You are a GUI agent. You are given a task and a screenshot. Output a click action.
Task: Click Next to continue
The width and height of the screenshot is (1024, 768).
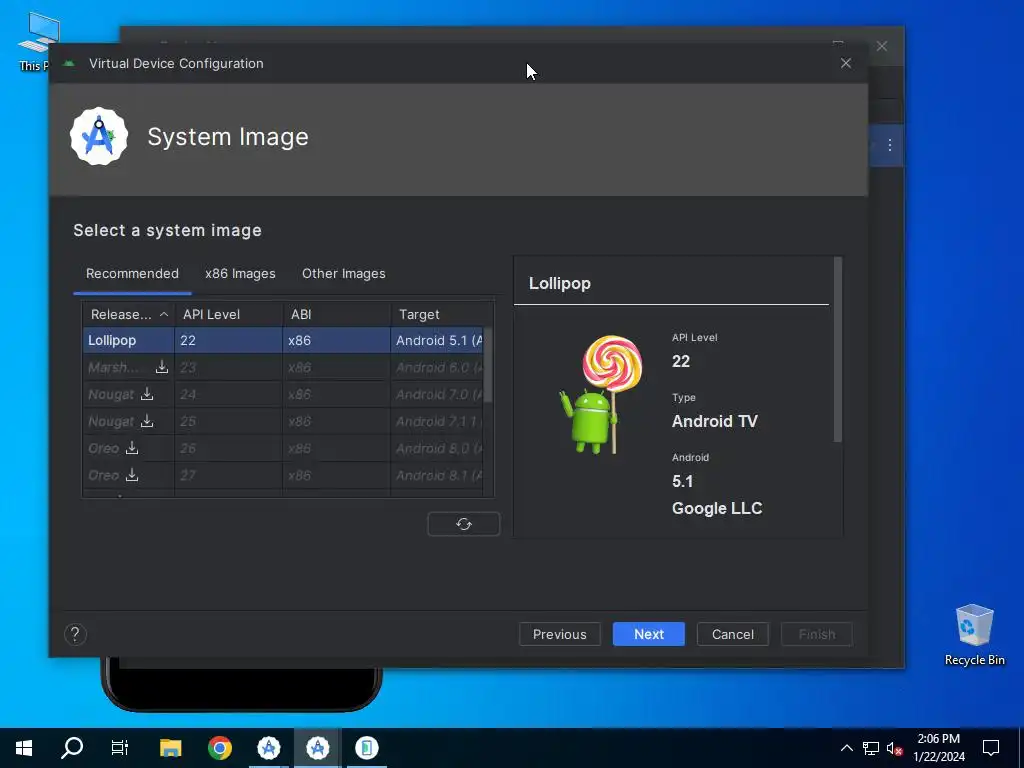[648, 634]
